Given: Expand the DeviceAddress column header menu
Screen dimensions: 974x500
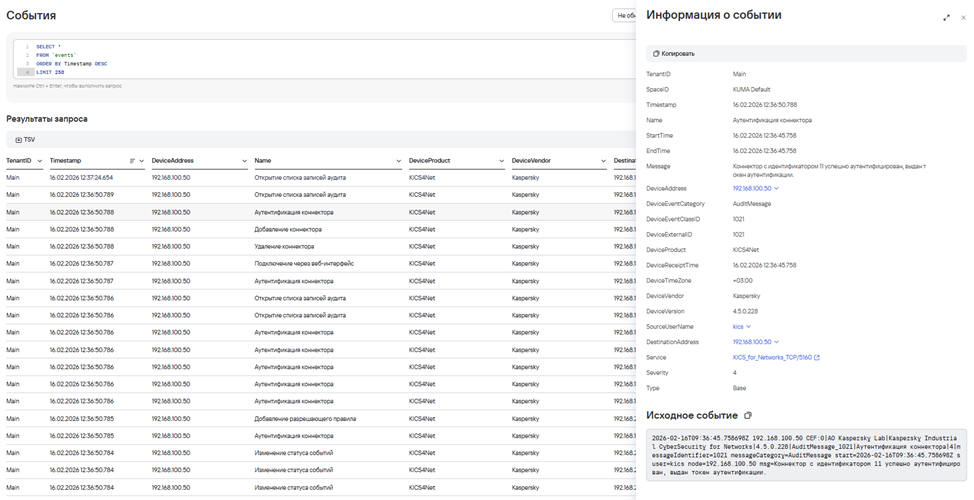Looking at the screenshot, I should [244, 160].
